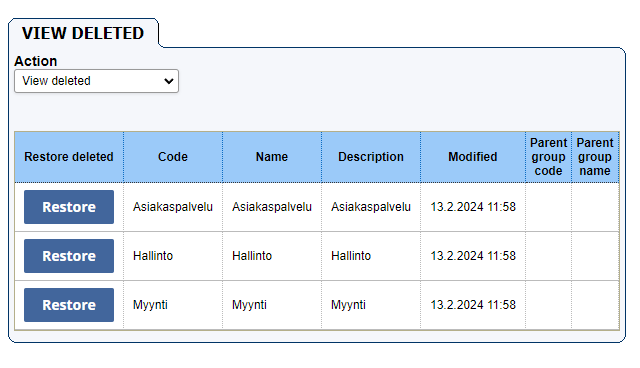Click the Code column header
Image resolution: width=640 pixels, height=368 pixels.
(x=173, y=157)
